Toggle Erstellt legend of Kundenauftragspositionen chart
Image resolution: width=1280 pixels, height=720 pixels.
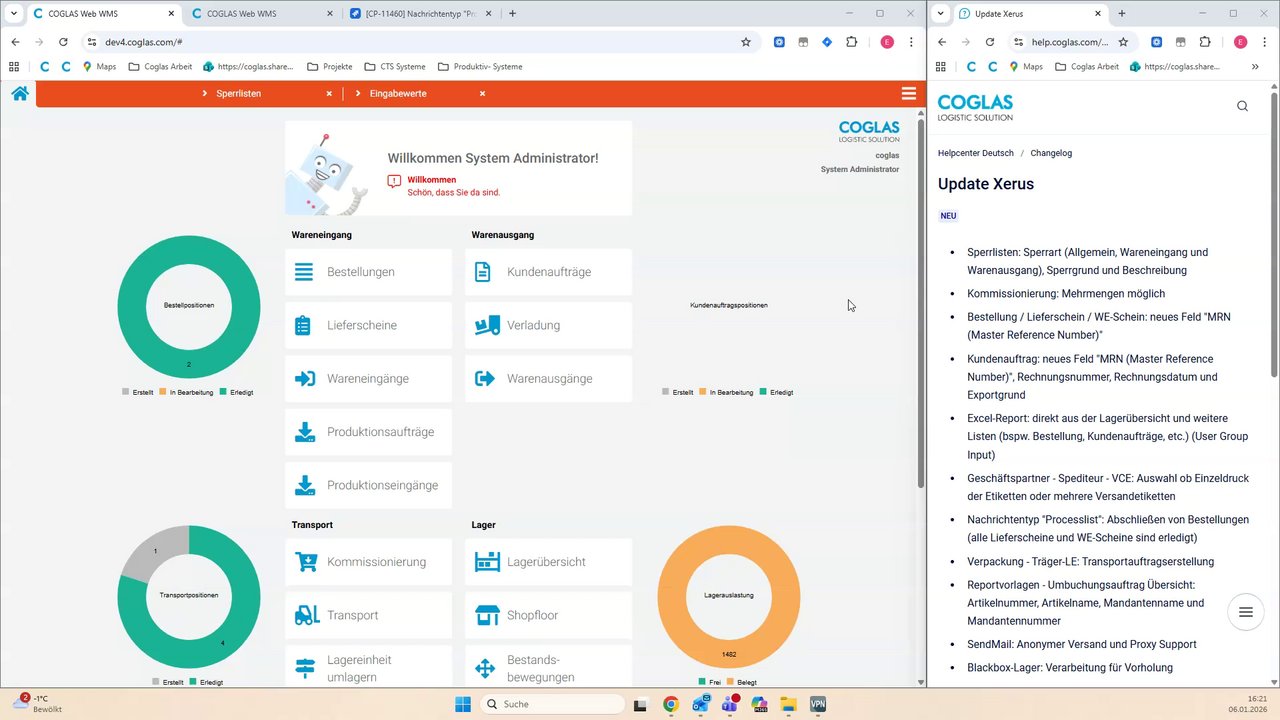(678, 393)
